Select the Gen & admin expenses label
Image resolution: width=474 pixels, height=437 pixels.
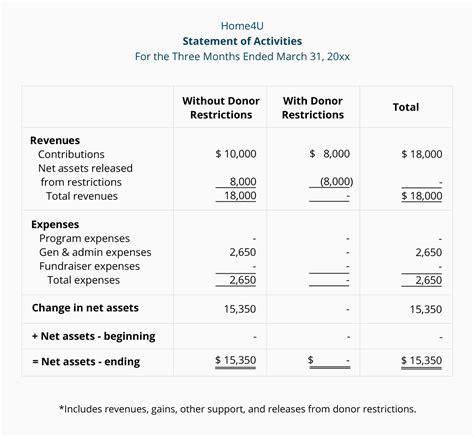(x=95, y=252)
